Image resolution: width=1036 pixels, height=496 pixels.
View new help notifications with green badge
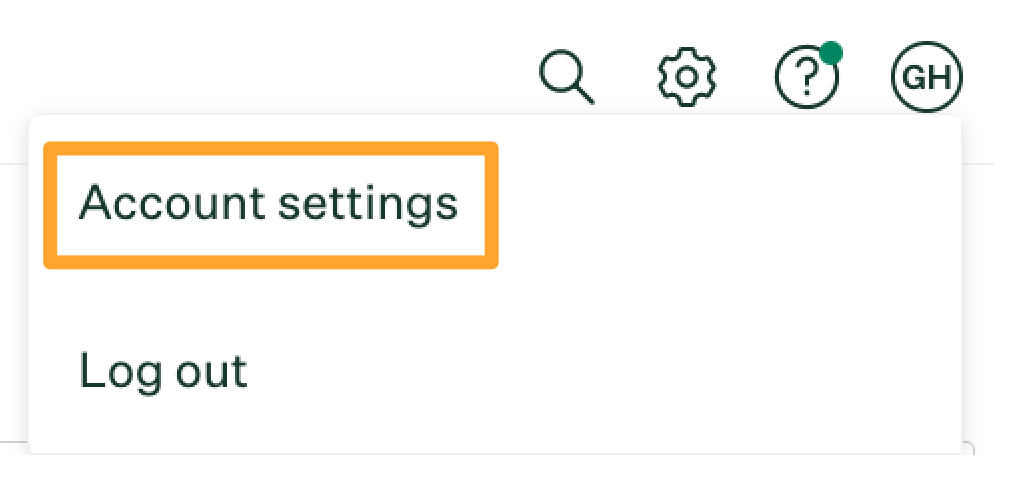[831, 53]
